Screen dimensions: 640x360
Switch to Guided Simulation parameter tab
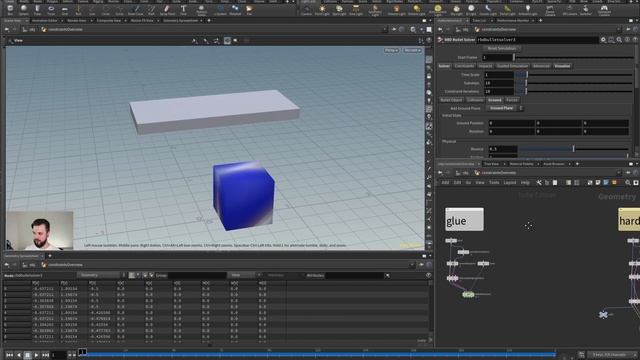[512, 66]
